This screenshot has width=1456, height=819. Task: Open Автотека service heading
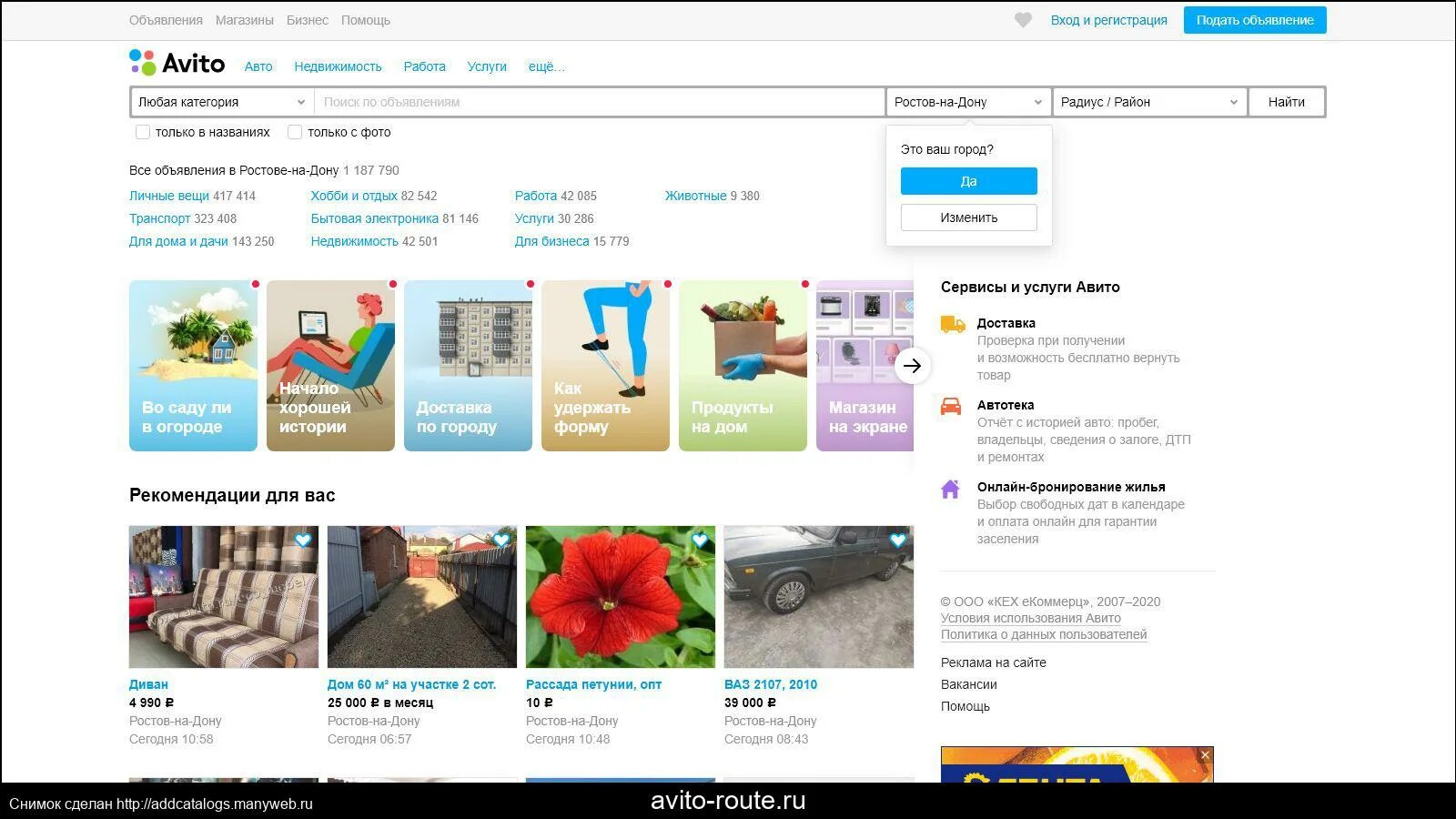[x=1006, y=405]
